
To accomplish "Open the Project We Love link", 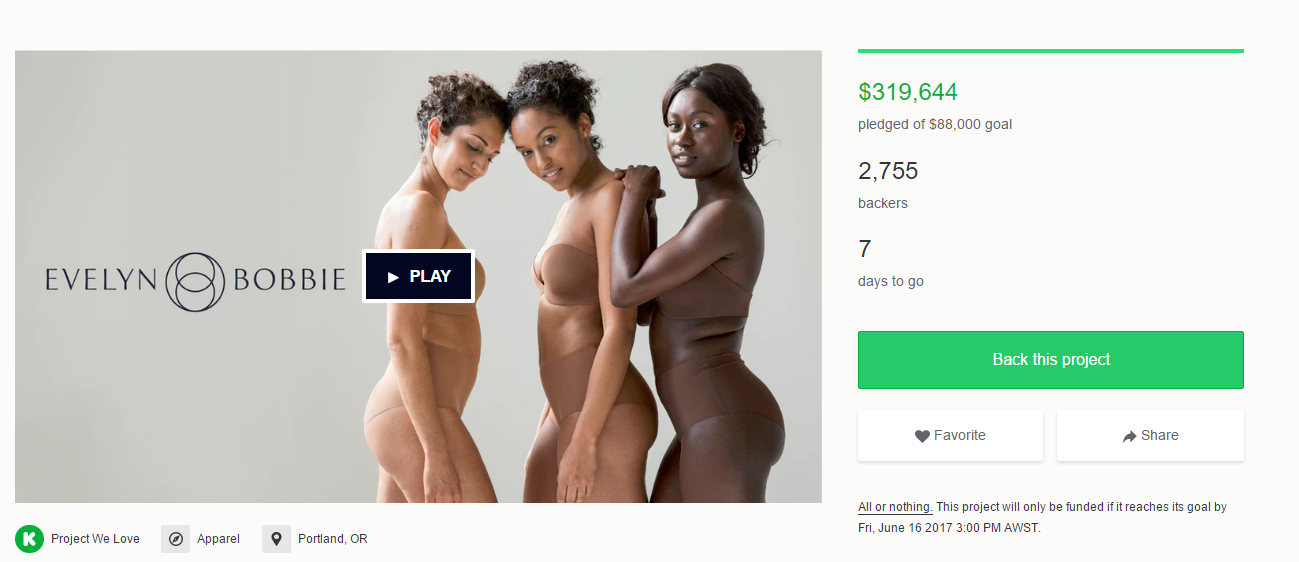I will coord(95,539).
